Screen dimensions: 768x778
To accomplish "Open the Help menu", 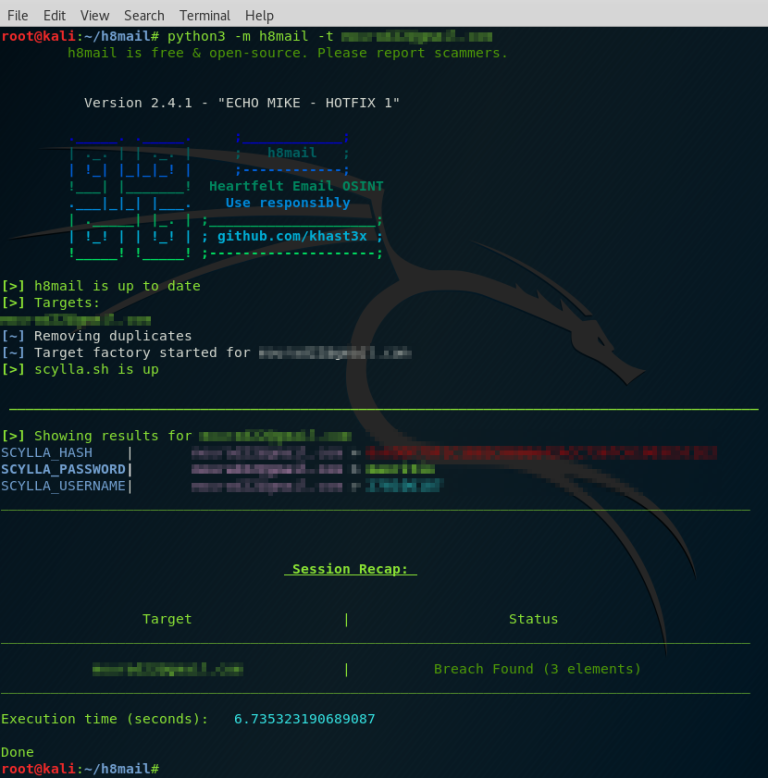I will (x=259, y=16).
